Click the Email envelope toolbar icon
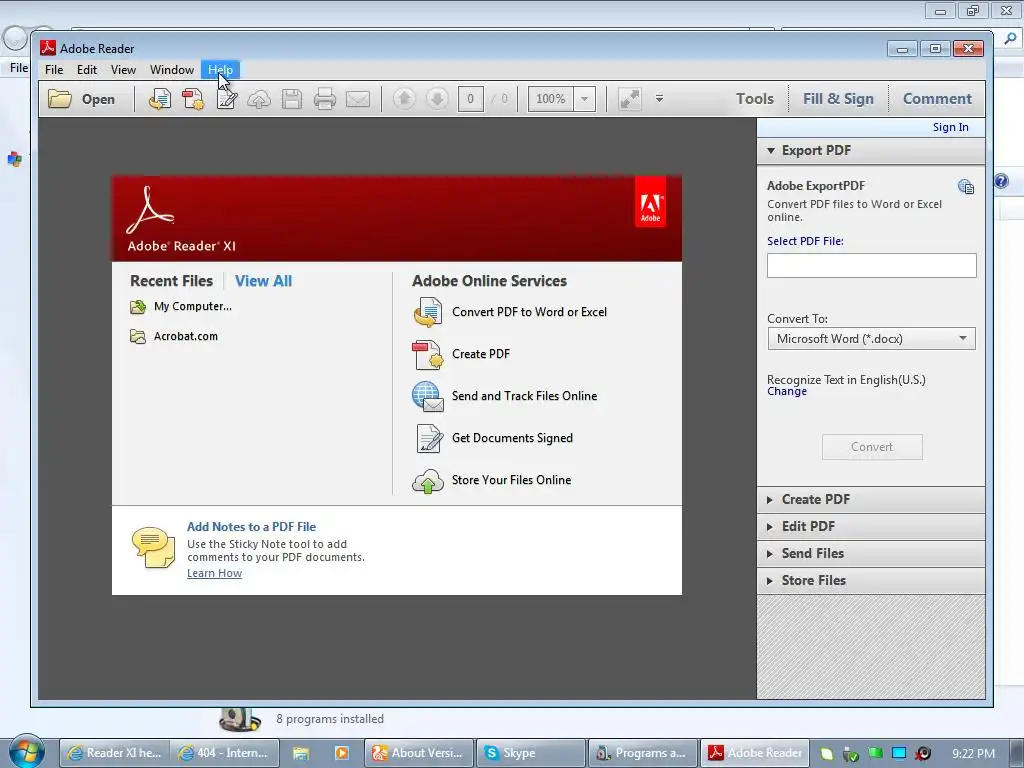1024x768 pixels. click(x=358, y=99)
